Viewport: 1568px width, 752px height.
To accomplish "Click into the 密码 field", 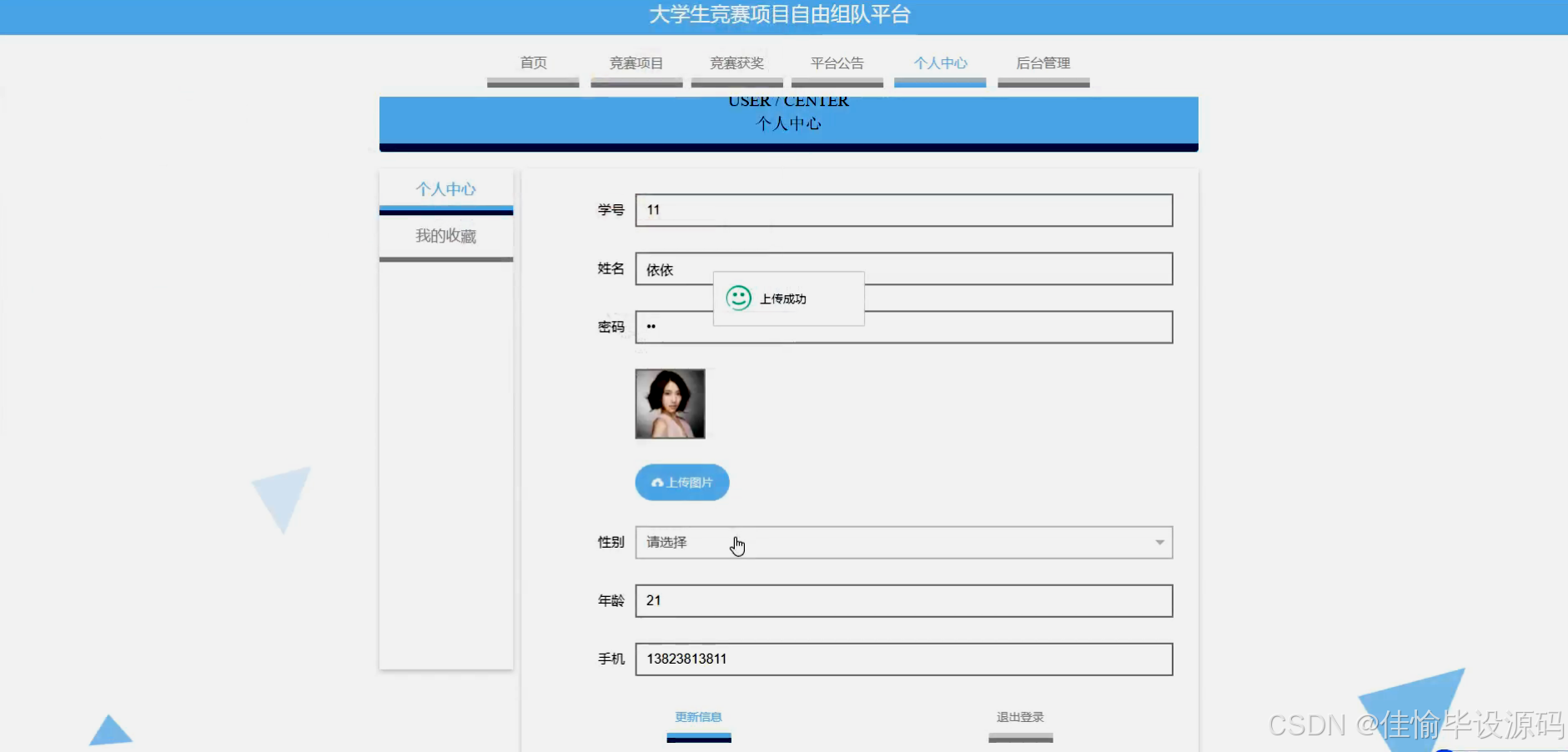I will click(904, 327).
